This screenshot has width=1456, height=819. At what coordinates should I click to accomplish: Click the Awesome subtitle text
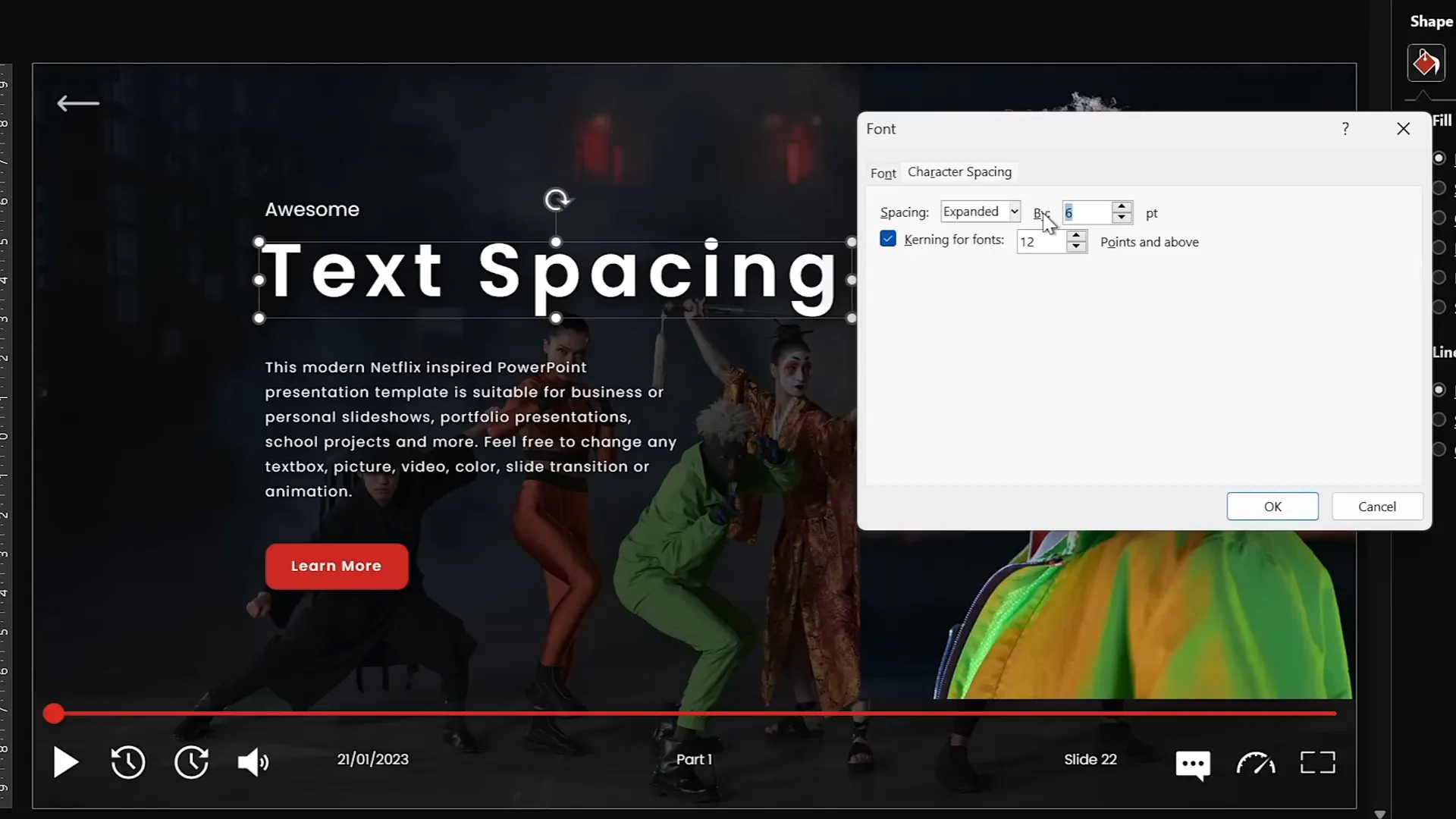pos(312,209)
